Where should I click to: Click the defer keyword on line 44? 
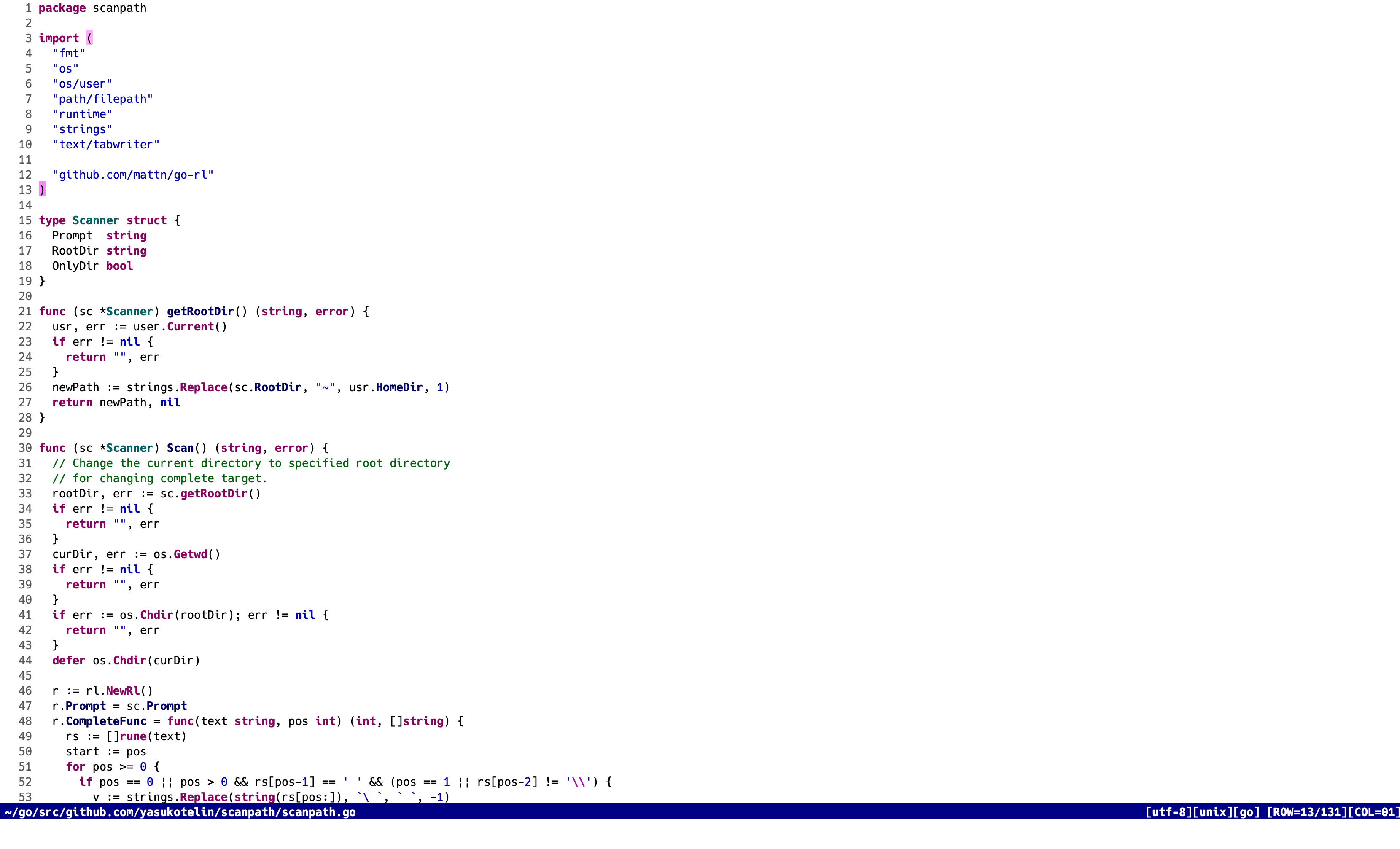tap(68, 661)
